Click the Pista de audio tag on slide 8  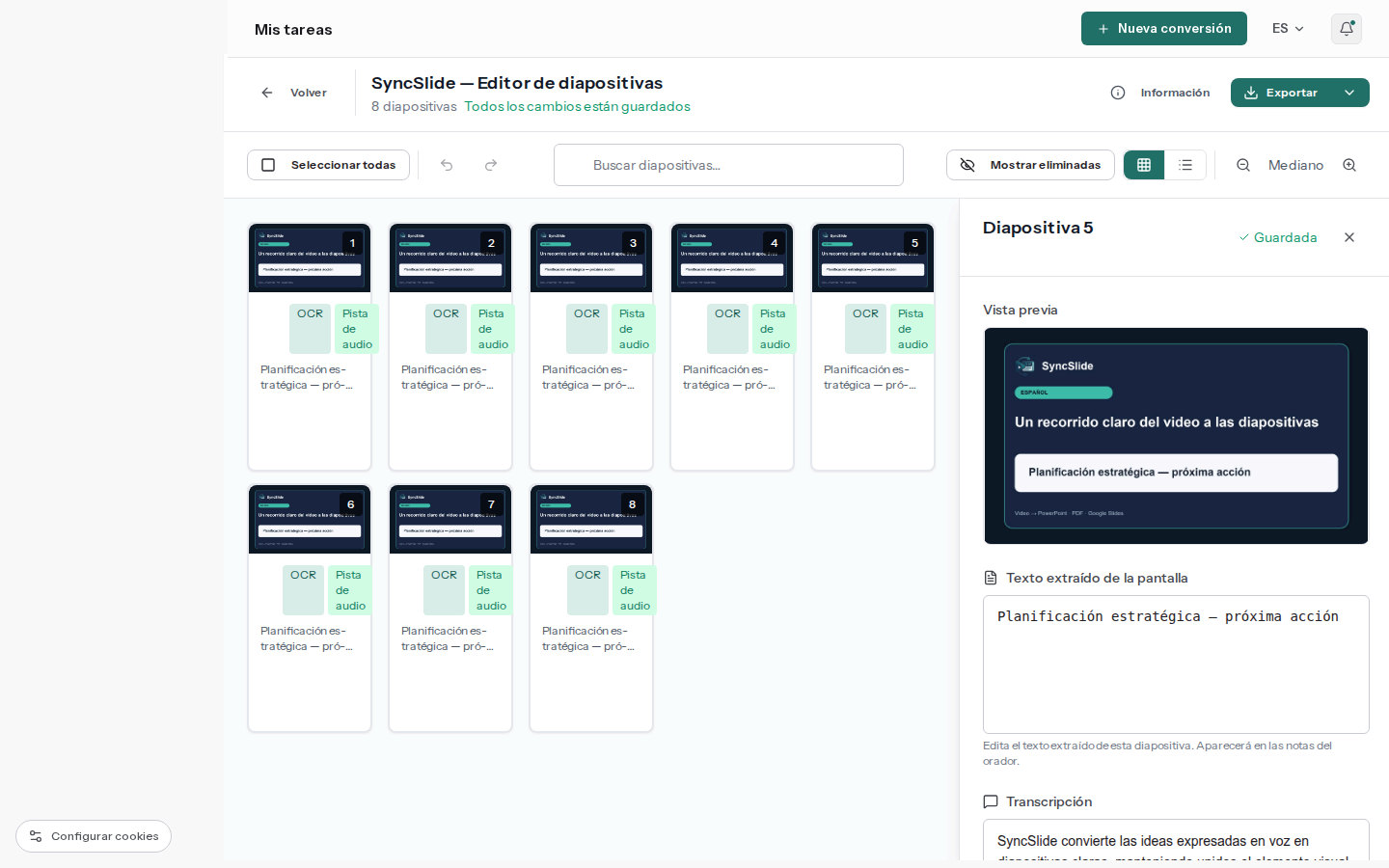click(x=635, y=590)
